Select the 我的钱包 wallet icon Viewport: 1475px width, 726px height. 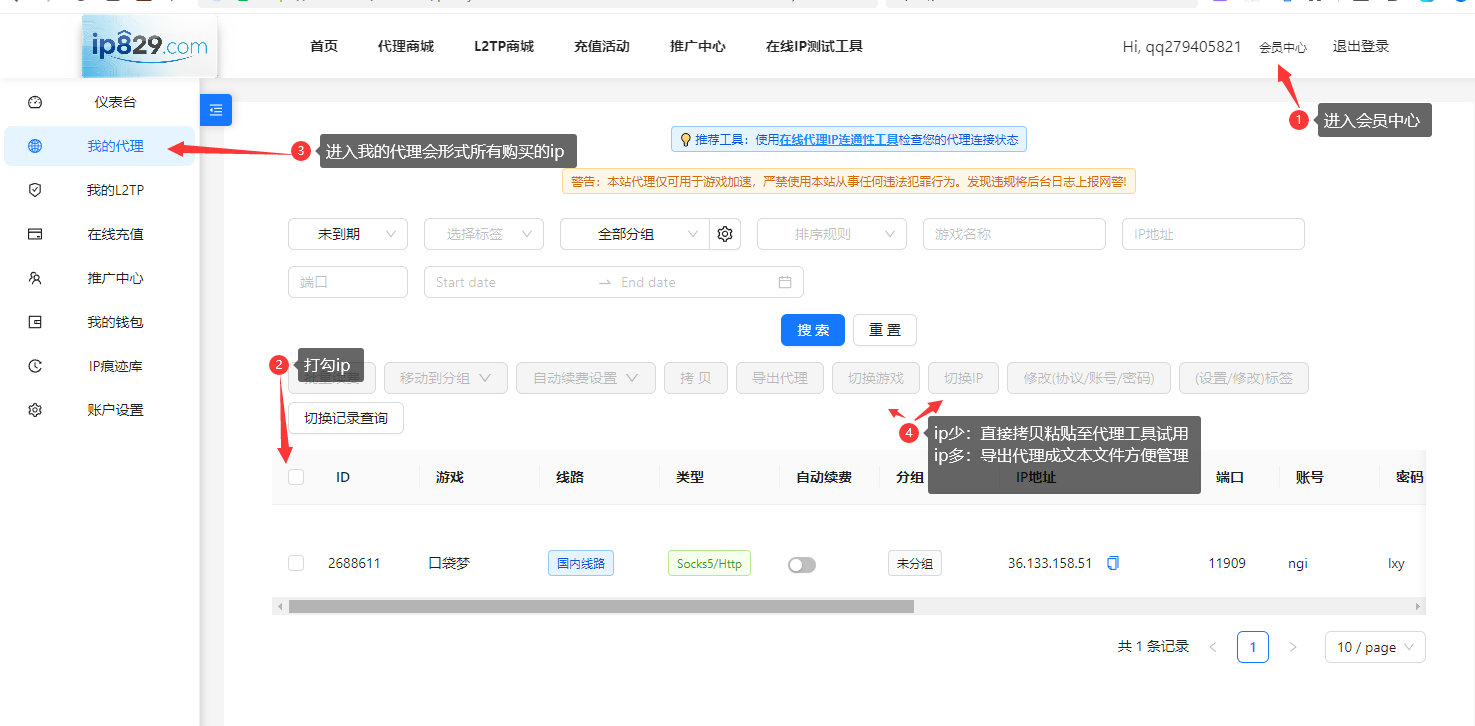coord(35,321)
